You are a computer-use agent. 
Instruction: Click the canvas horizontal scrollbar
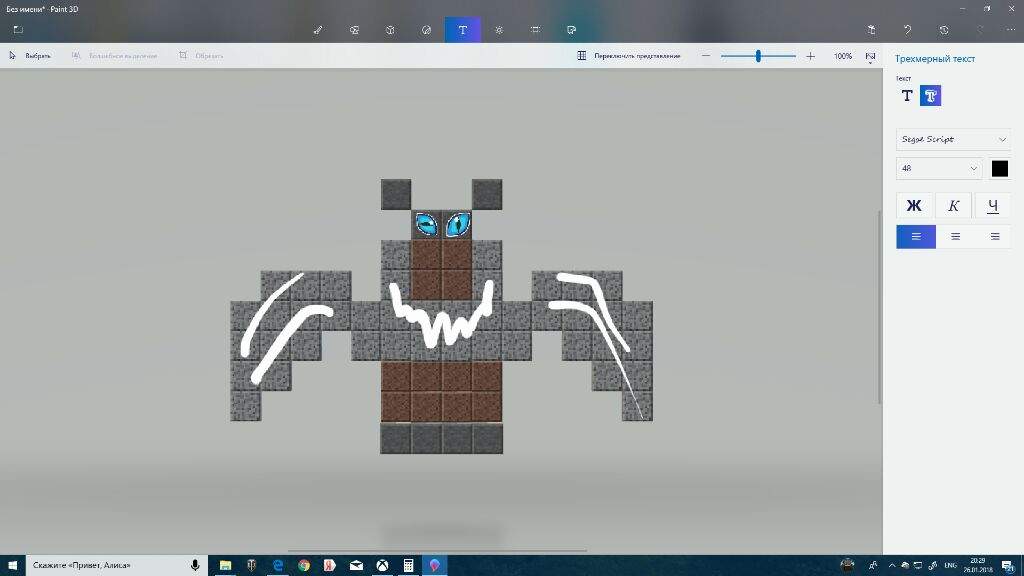click(x=438, y=551)
